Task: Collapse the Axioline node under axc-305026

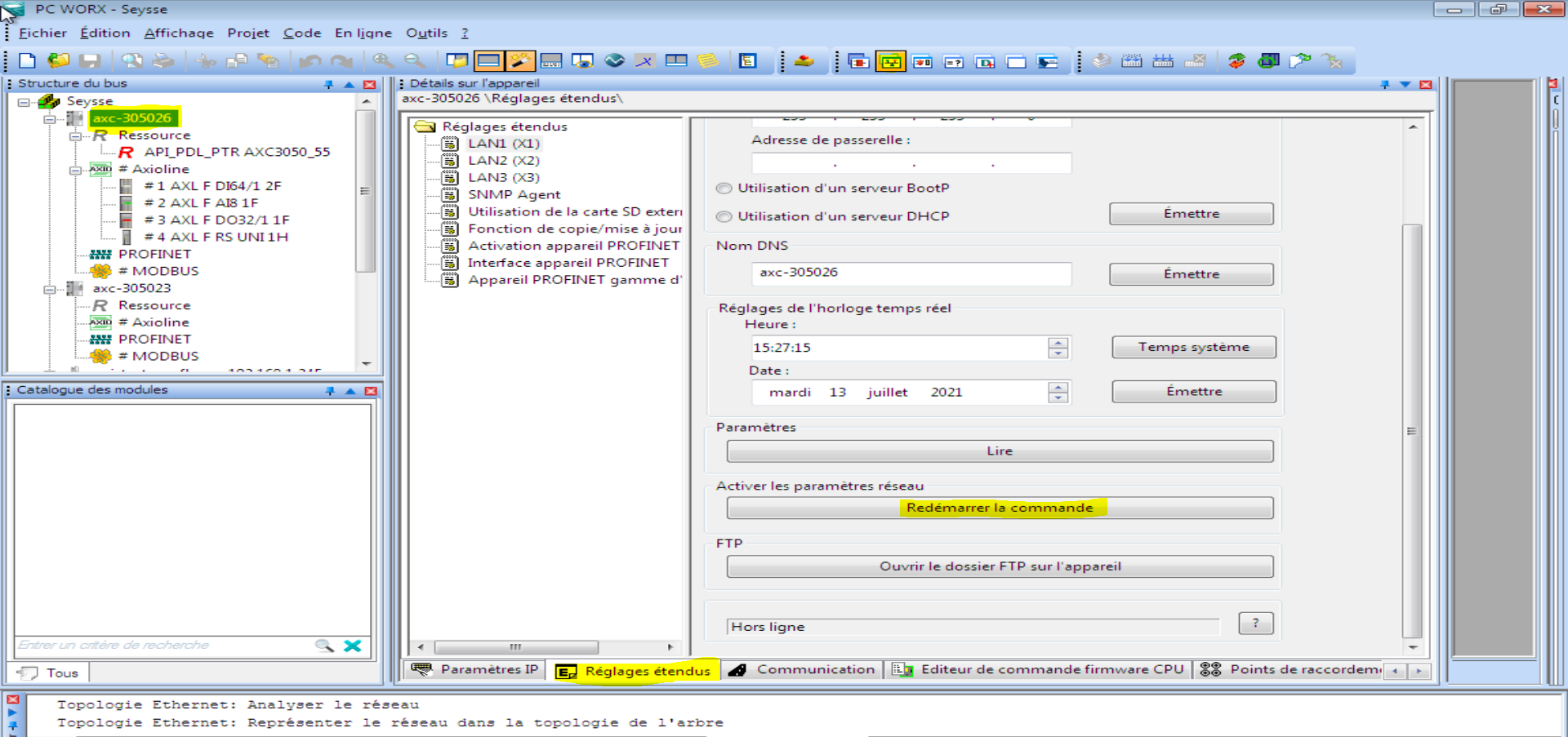Action: pos(75,170)
